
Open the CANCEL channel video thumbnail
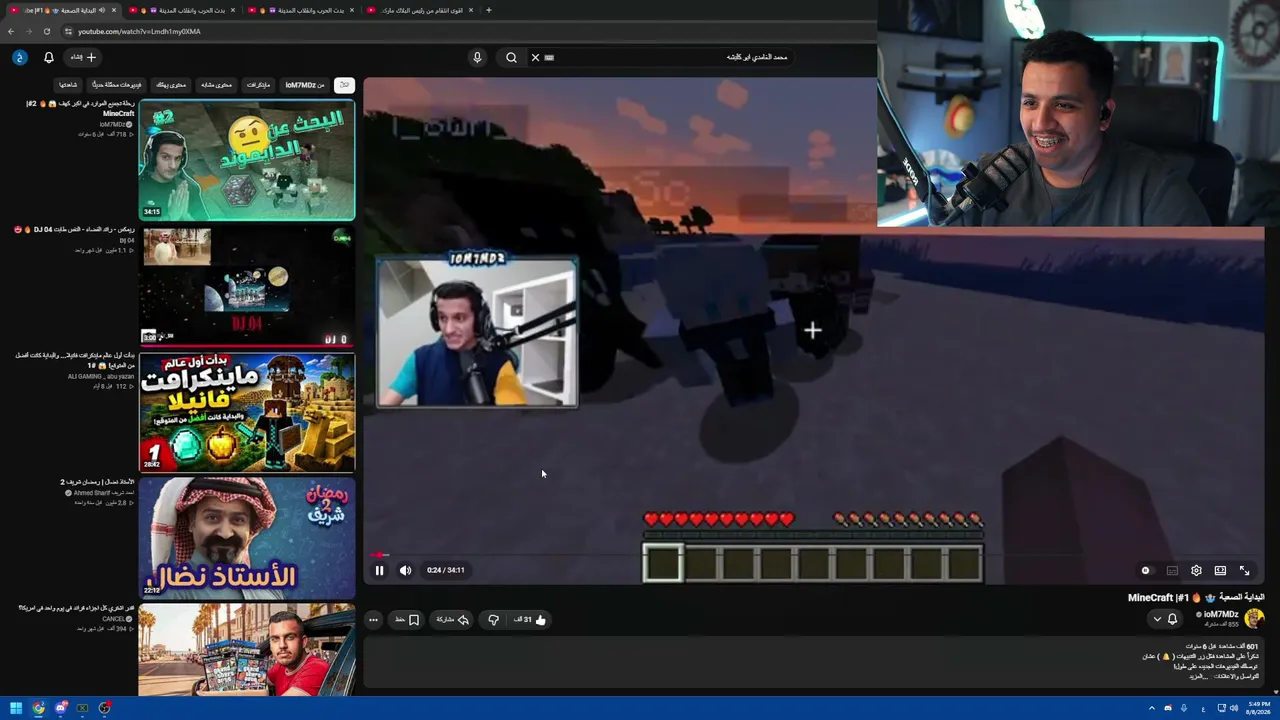point(247,650)
